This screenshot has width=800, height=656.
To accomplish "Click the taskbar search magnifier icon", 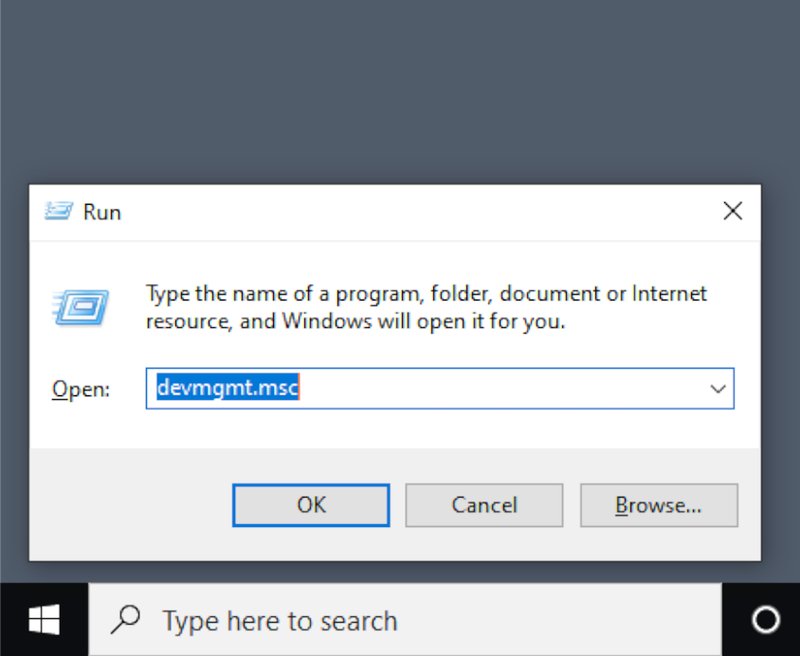I will click(x=126, y=621).
